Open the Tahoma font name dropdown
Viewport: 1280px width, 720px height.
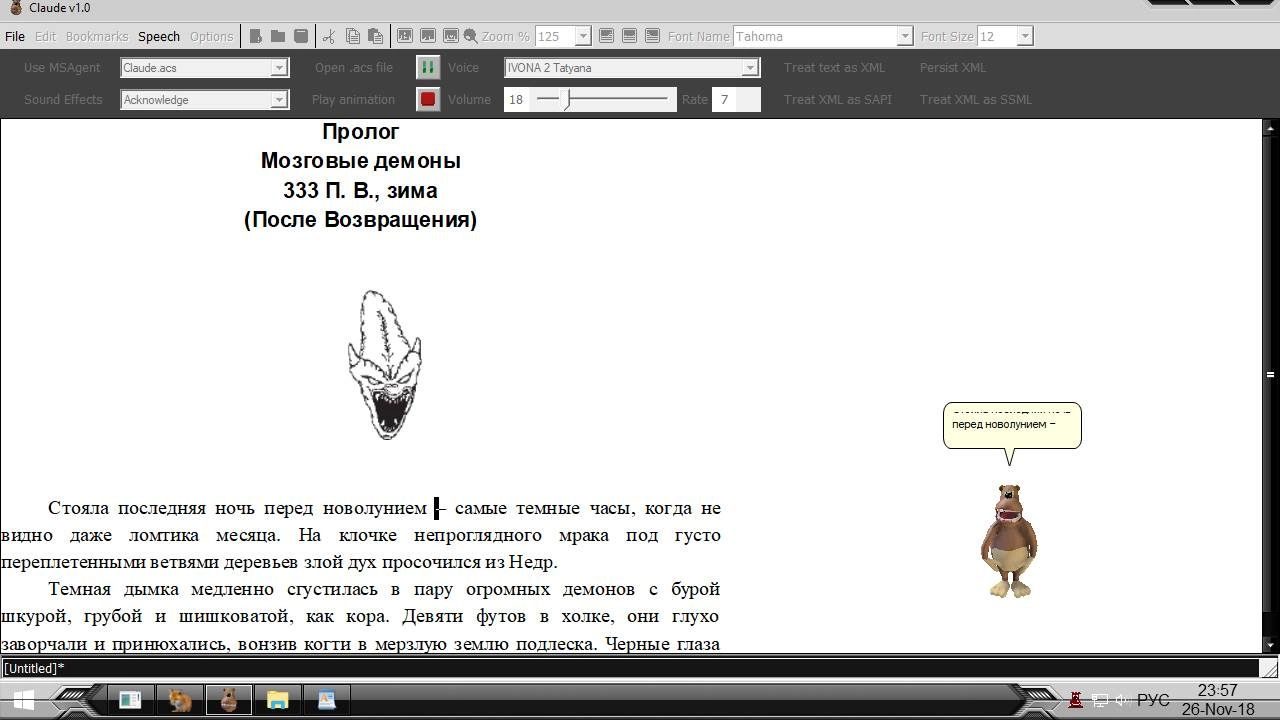pyautogui.click(x=904, y=36)
